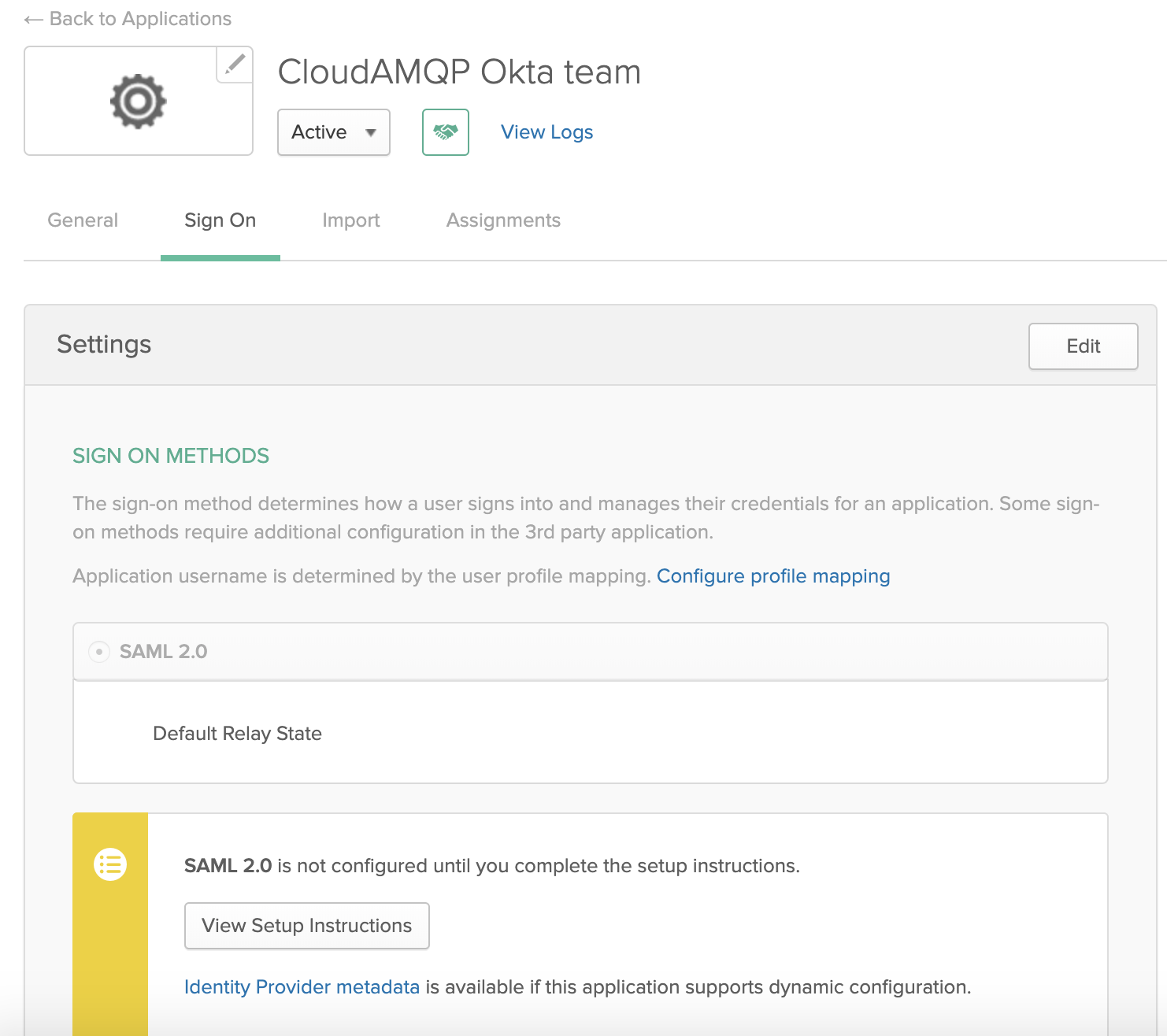This screenshot has height=1036, width=1167.
Task: Click the pencil edit logo icon
Action: [235, 65]
